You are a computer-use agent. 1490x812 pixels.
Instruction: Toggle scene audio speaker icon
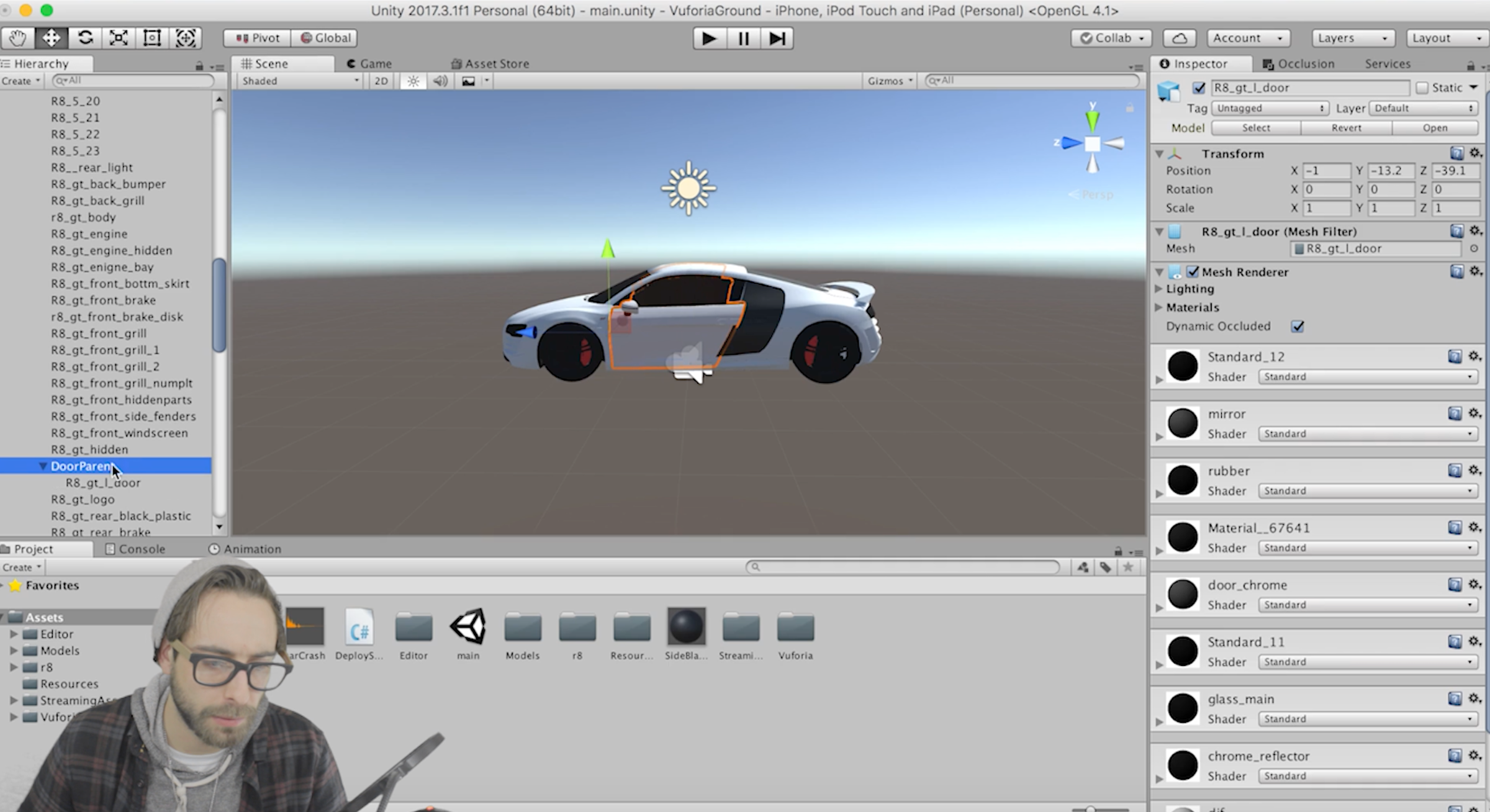tap(440, 81)
